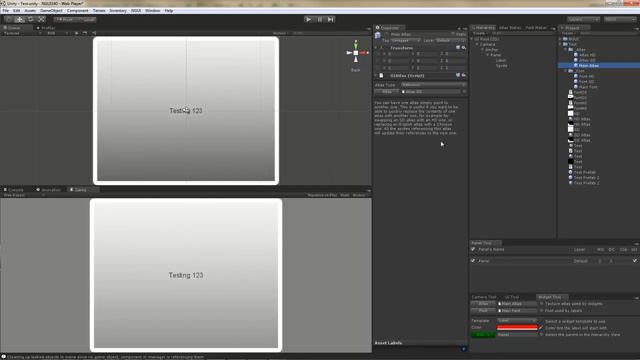Open Transform component help icon

tap(458, 48)
